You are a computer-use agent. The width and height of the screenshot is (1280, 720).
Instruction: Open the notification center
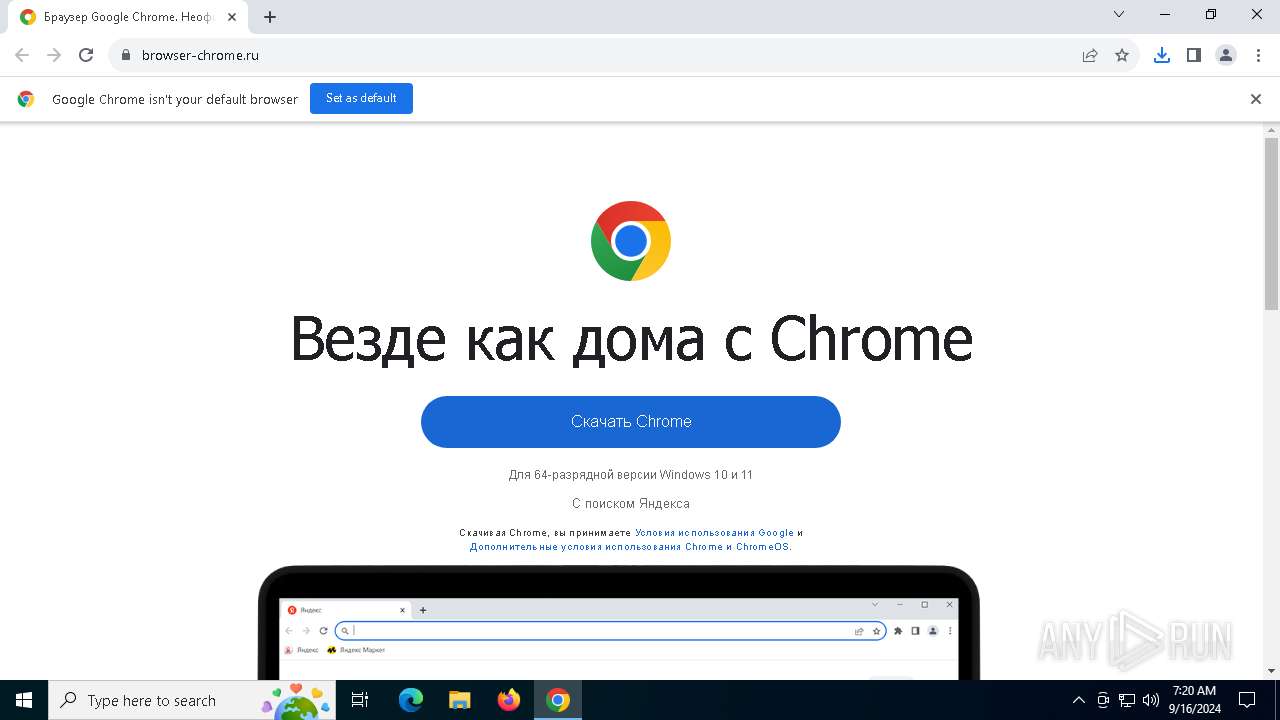click(1247, 700)
